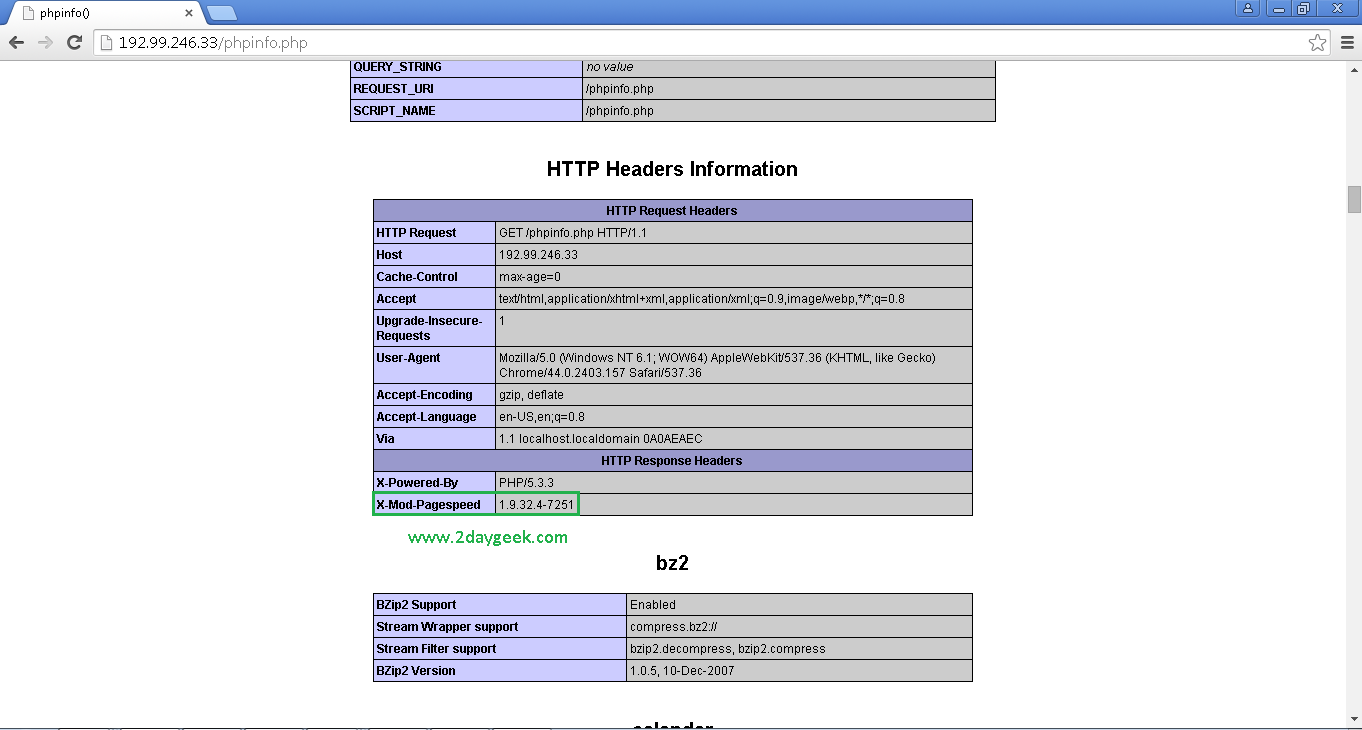Select the 1.9.32.4-7251 version value
1362x730 pixels.
click(x=536, y=505)
